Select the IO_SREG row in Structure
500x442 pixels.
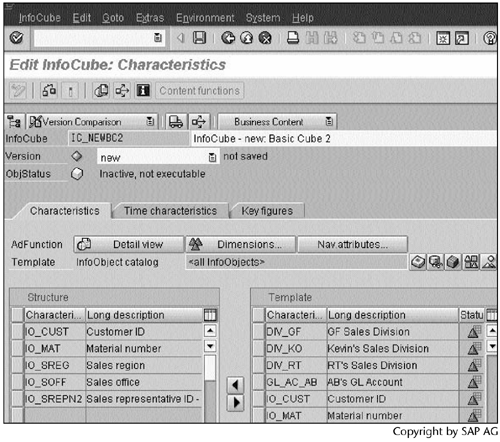click(x=18, y=365)
